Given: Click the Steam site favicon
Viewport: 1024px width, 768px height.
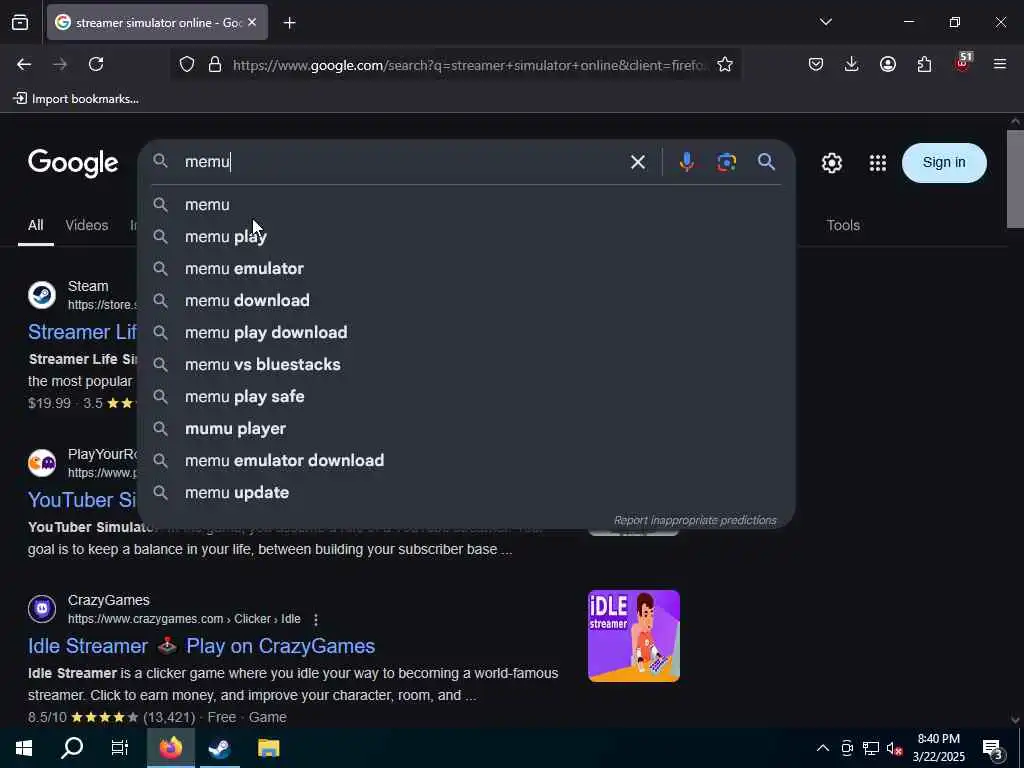Looking at the screenshot, I should pos(42,295).
